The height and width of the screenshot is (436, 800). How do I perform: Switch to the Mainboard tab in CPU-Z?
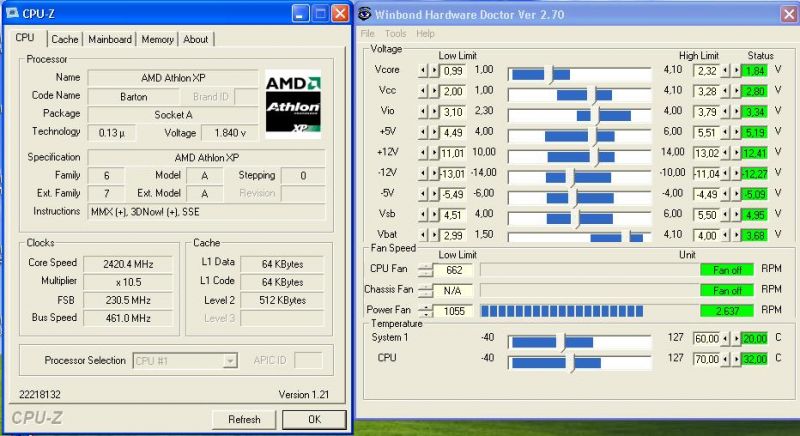[110, 39]
